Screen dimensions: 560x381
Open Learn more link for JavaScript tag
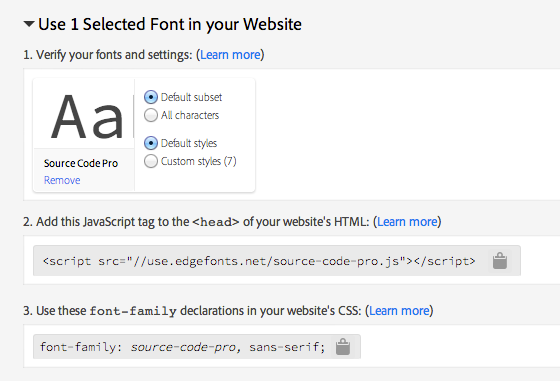pos(408,222)
